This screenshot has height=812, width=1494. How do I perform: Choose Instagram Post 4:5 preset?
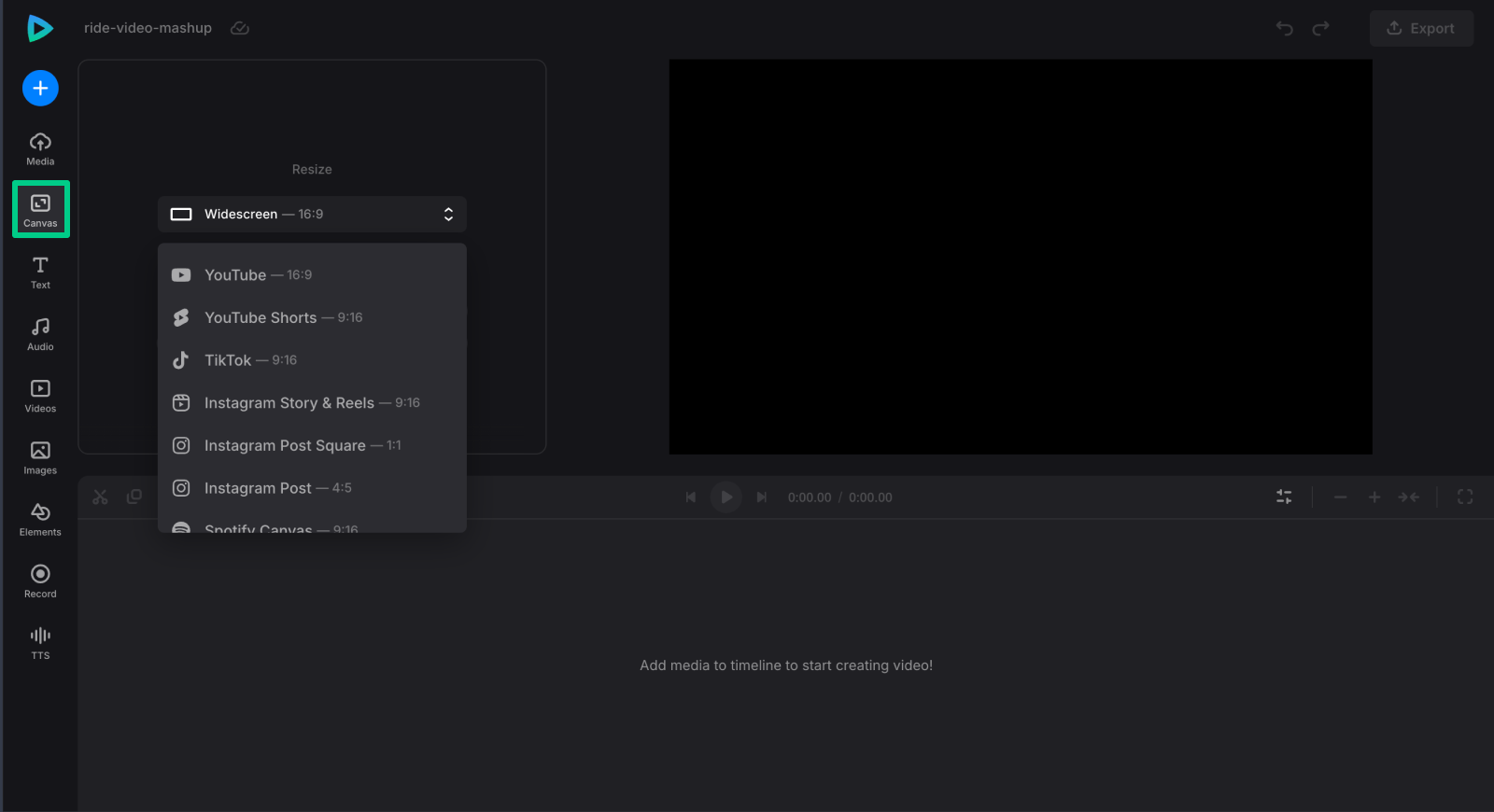[x=312, y=488]
